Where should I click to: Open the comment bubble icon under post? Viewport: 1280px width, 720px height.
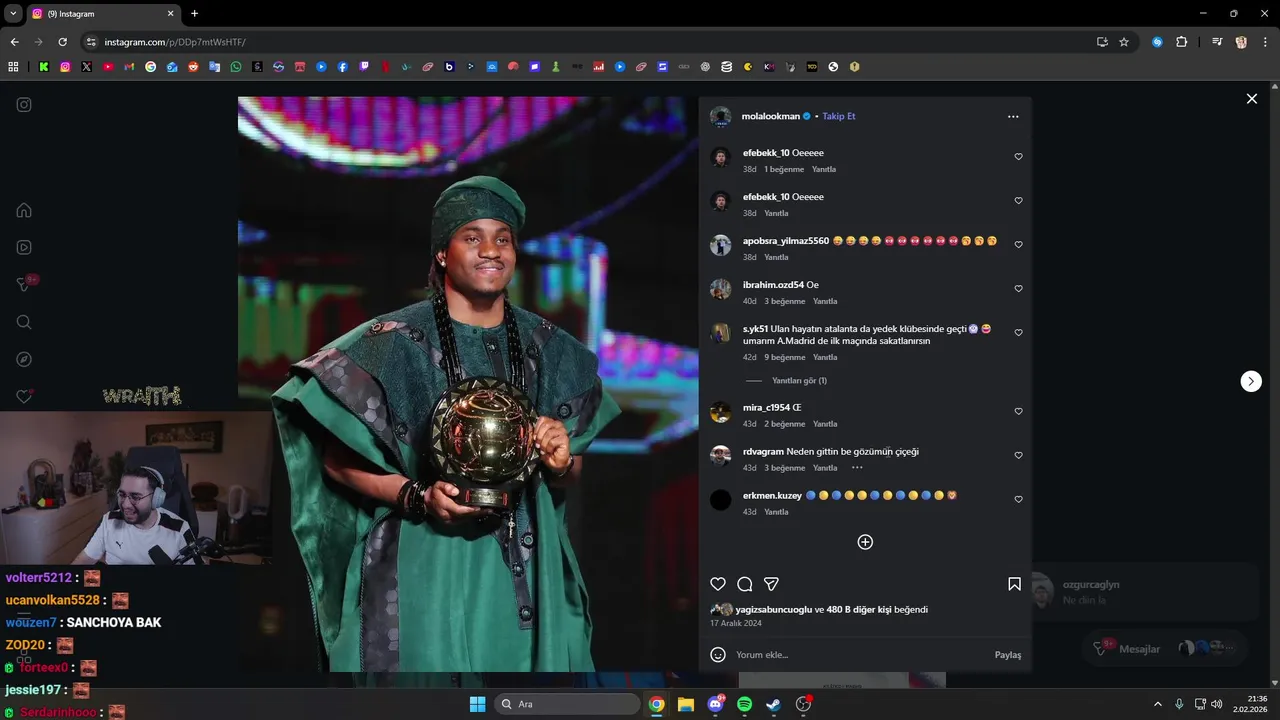(x=744, y=584)
